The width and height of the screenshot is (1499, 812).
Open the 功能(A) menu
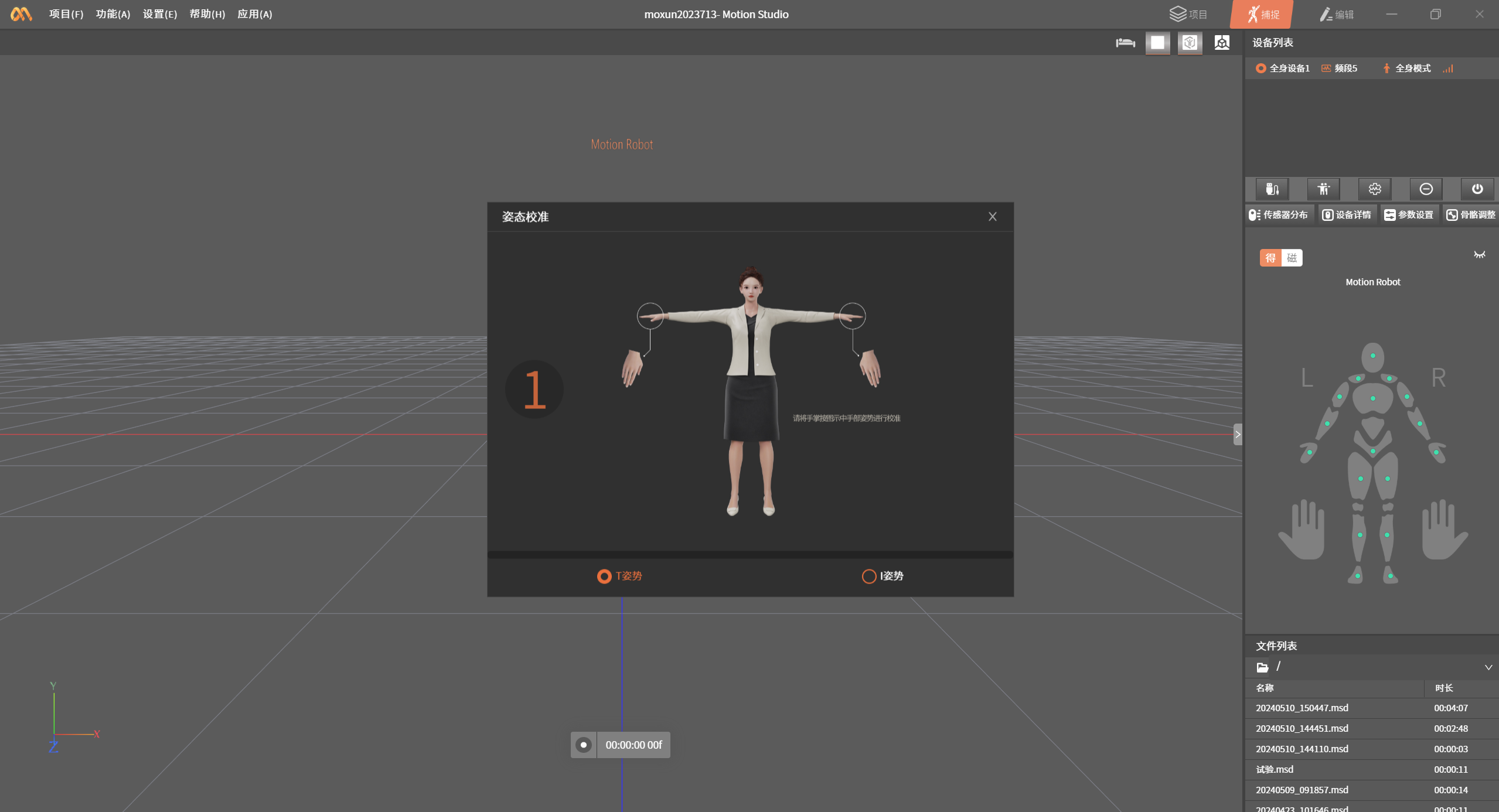(x=113, y=14)
